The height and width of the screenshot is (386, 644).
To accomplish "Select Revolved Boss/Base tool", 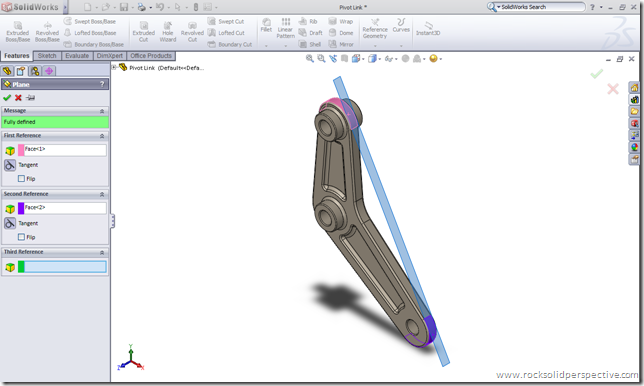I will click(47, 32).
